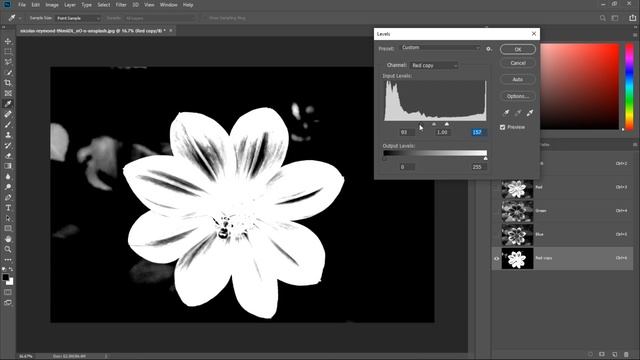Open the Image menu
This screenshot has height=360, width=640.
coord(52,5)
